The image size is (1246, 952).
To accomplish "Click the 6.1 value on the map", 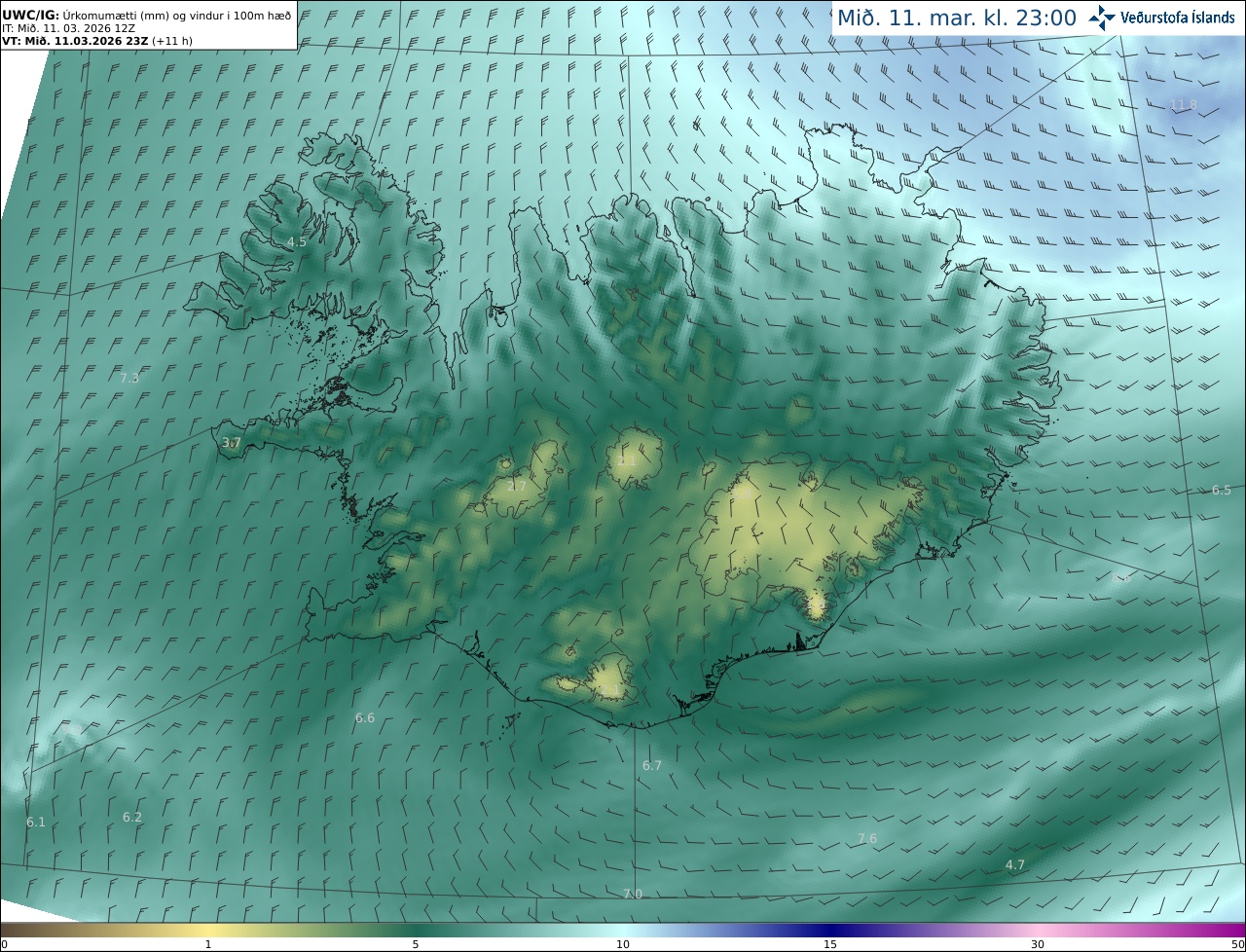I will coord(36,822).
